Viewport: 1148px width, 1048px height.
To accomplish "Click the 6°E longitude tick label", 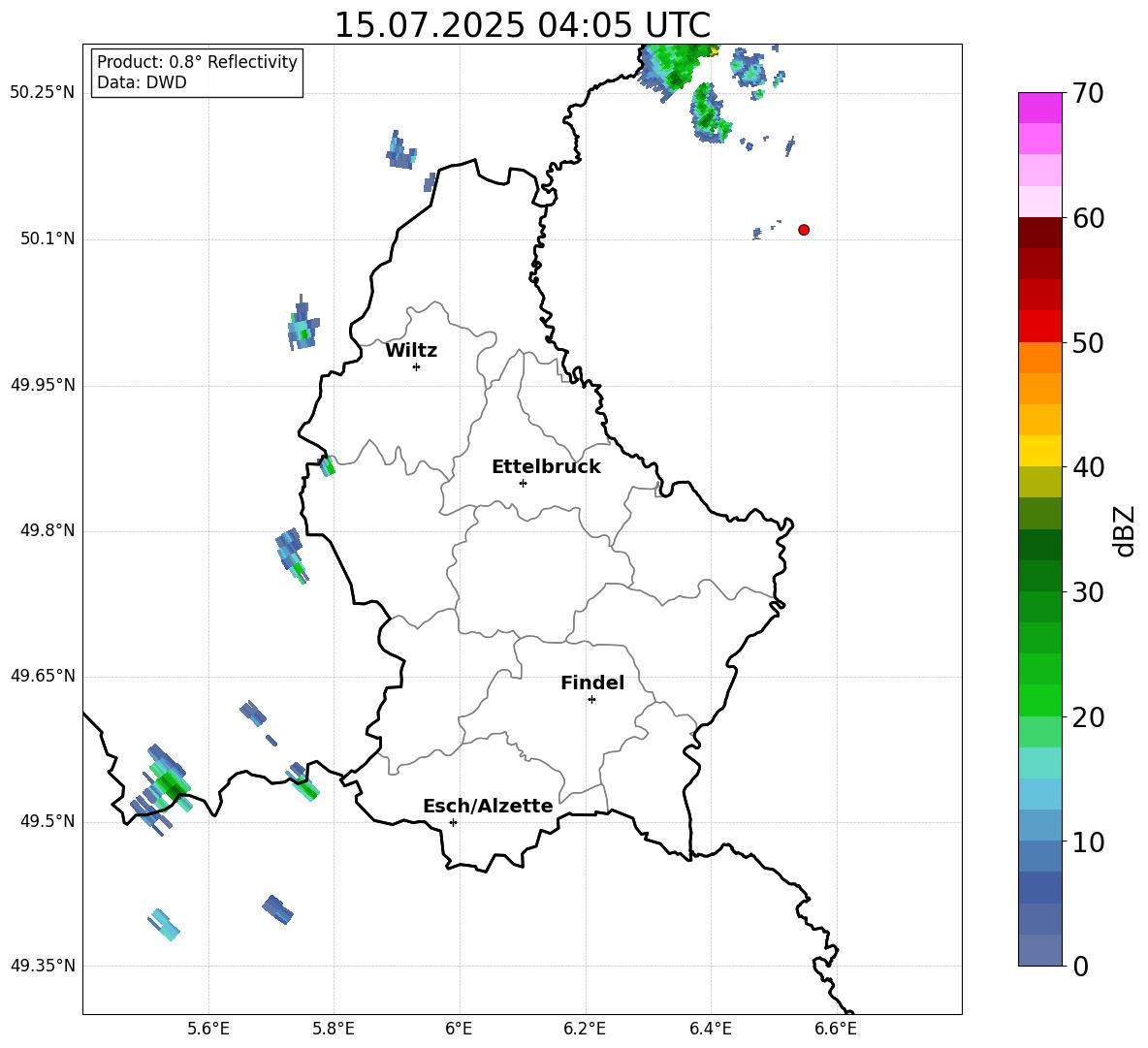I will [459, 1029].
